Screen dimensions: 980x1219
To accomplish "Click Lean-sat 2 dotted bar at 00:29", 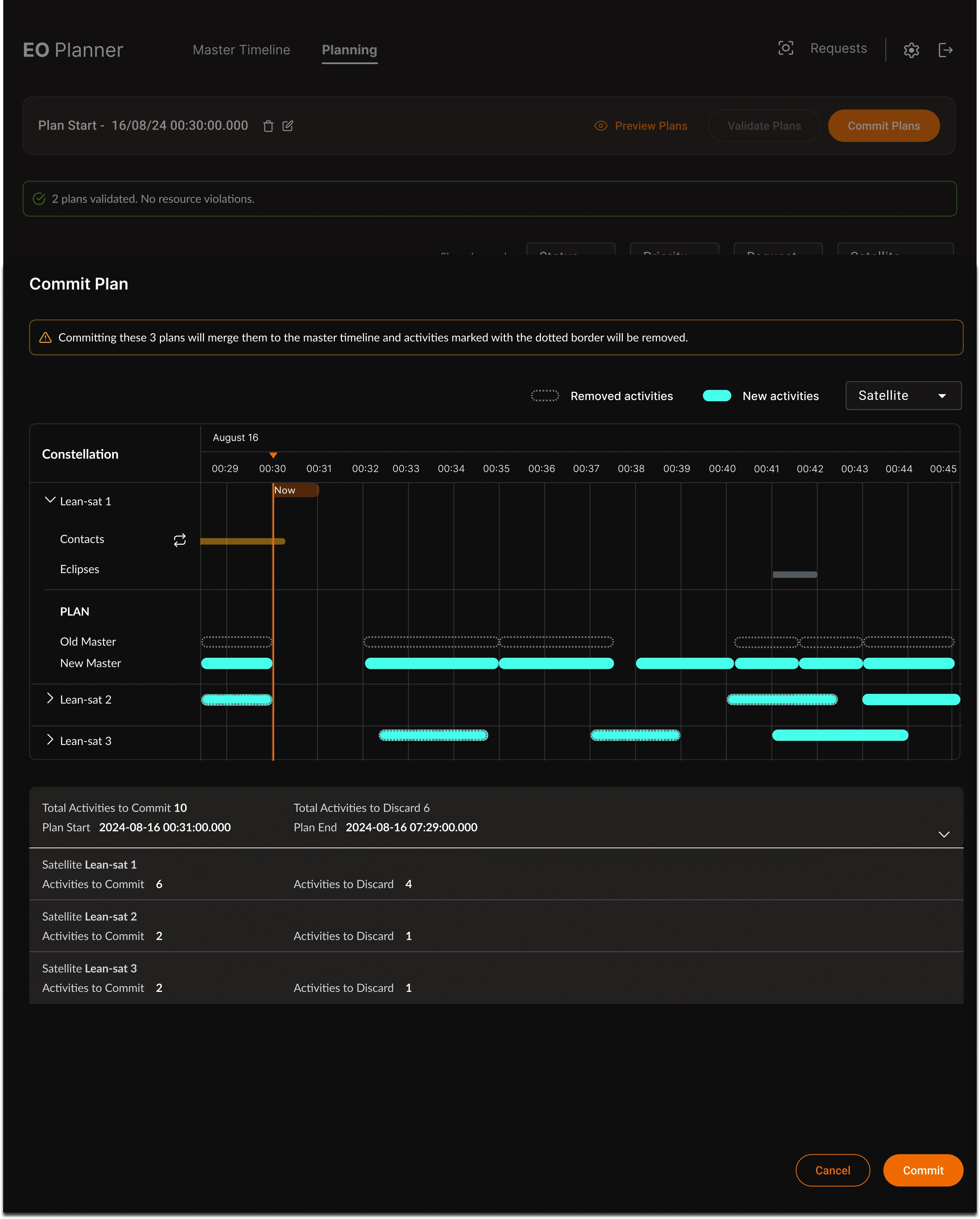I will pyautogui.click(x=236, y=699).
